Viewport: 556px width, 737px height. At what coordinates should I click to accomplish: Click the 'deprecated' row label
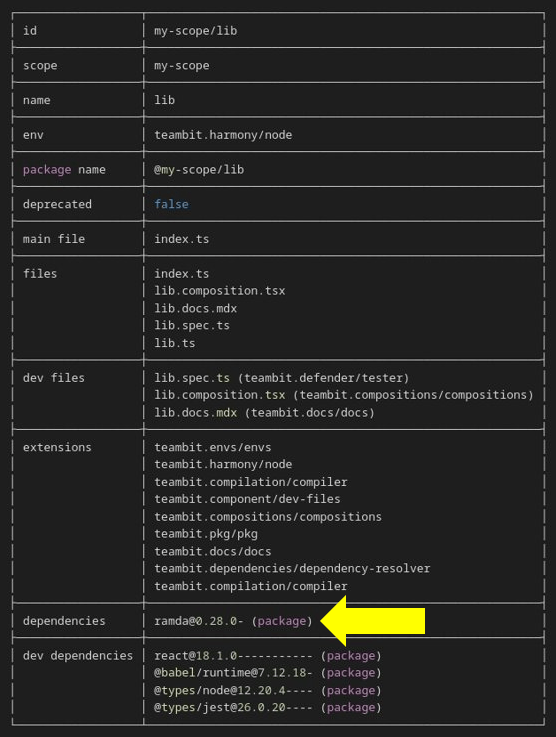point(57,204)
